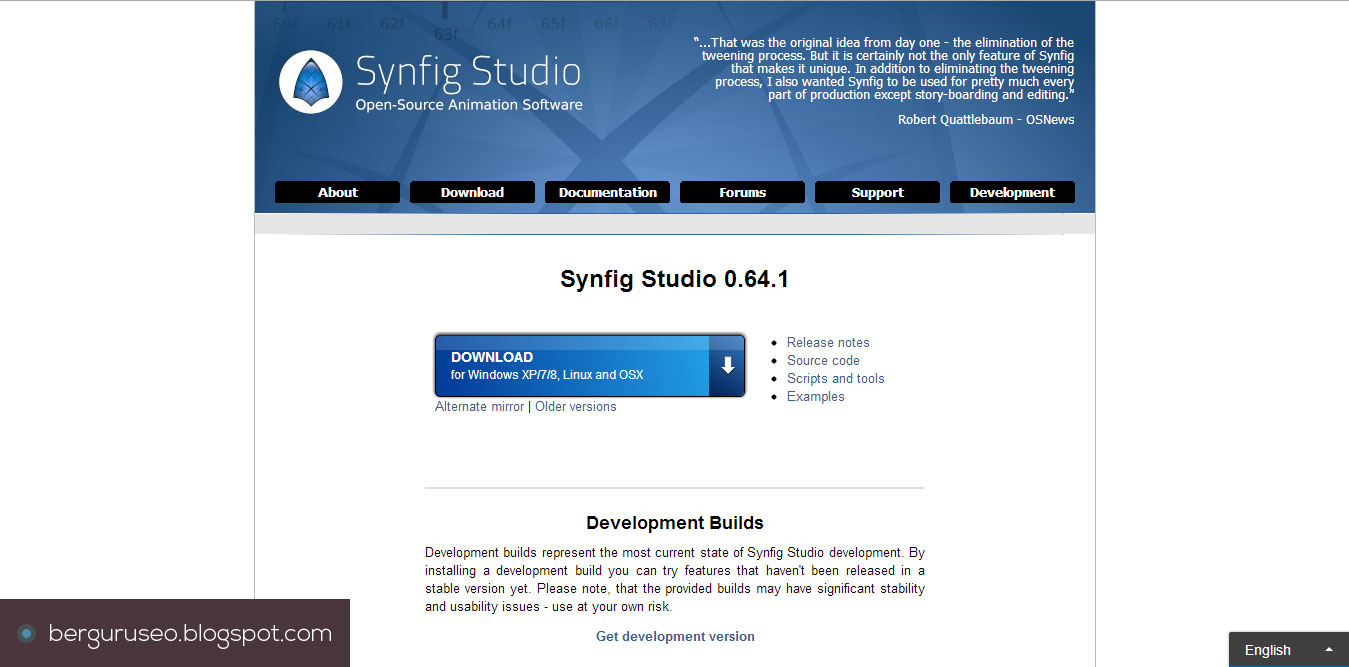This screenshot has height=667, width=1349.
Task: Click the Development Builds heading
Action: [x=675, y=523]
